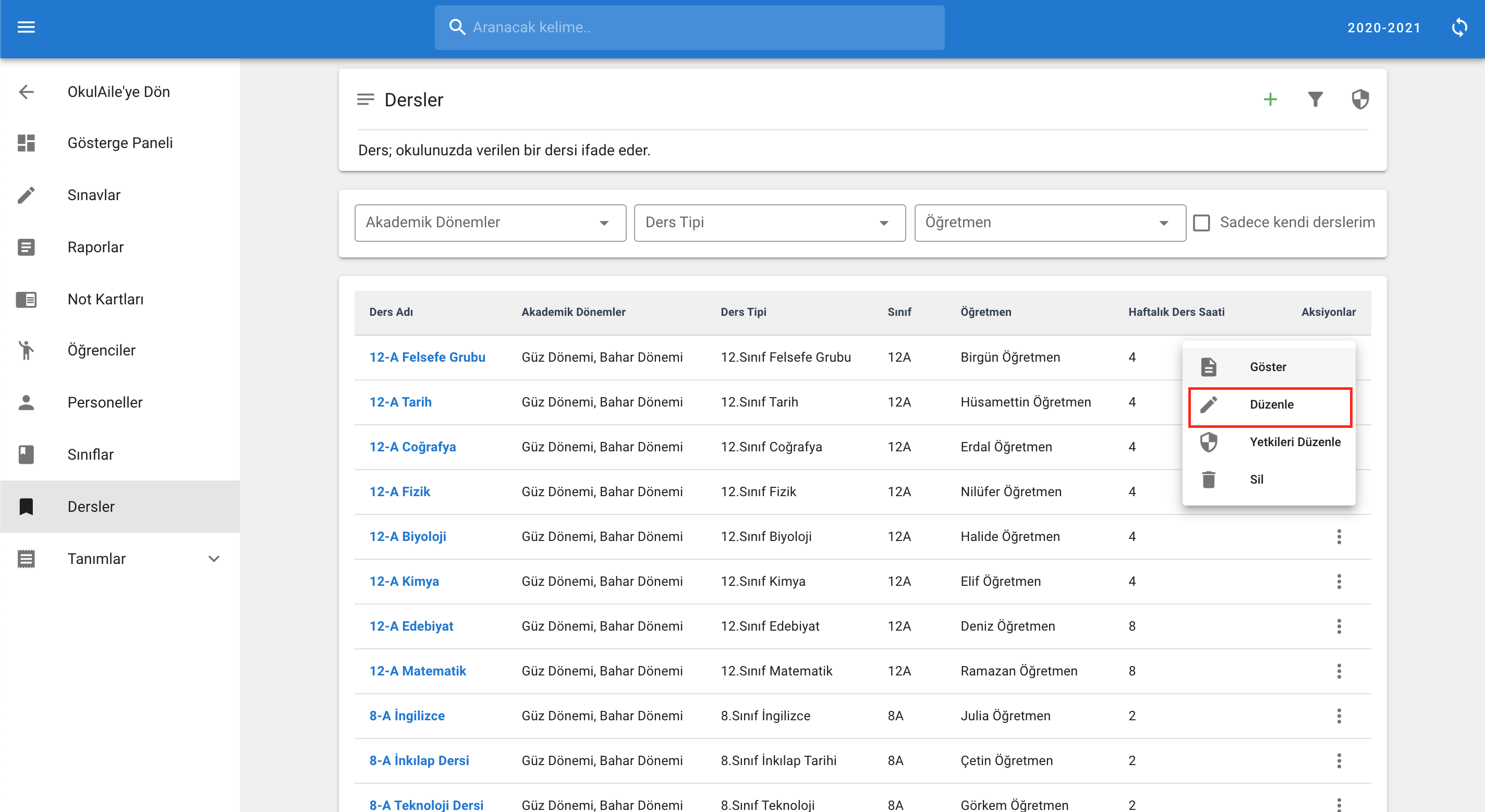Select Düzenle in the context menu

[1269, 404]
